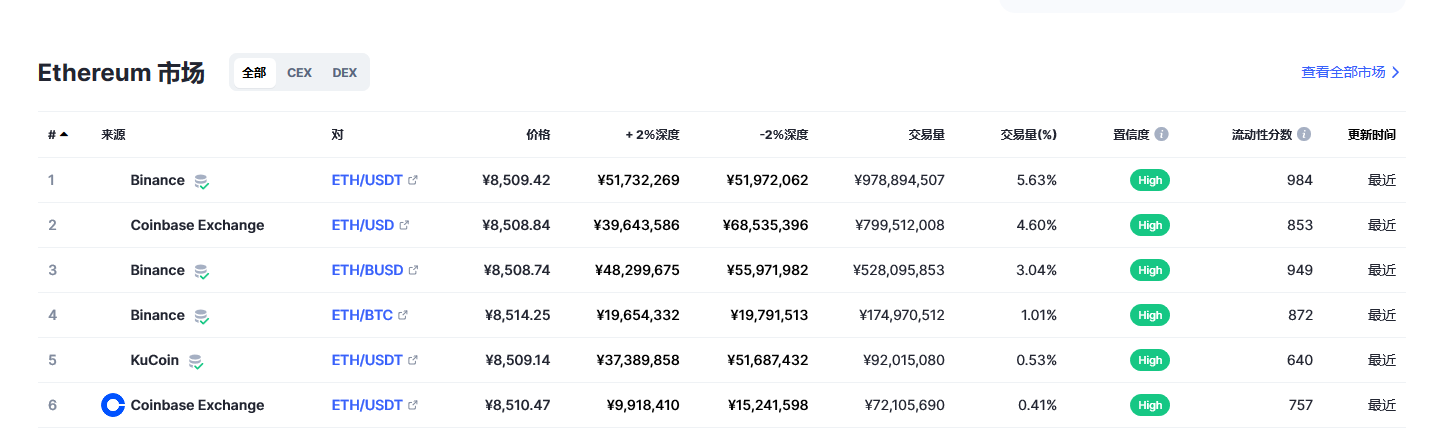The image size is (1450, 430).
Task: Click the info icon next to 置信度
Action: 1161,134
